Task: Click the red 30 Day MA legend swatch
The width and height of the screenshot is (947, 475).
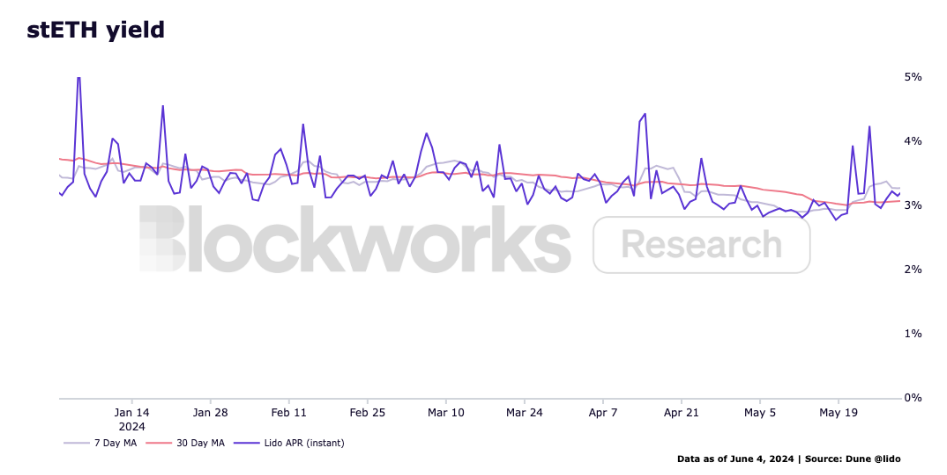Action: click(158, 443)
